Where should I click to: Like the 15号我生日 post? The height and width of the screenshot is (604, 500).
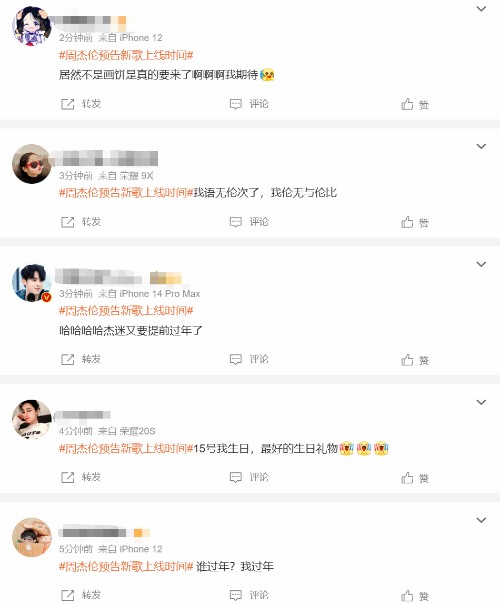(415, 478)
